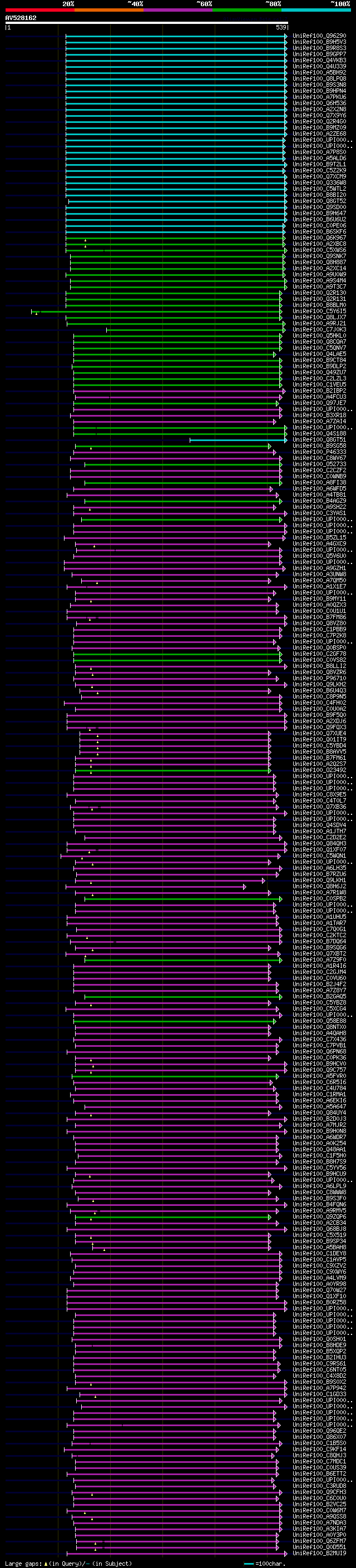Select hit label UniRef100_B0RZ58
Screen dimensions: 356x1568
tap(319, 1303)
